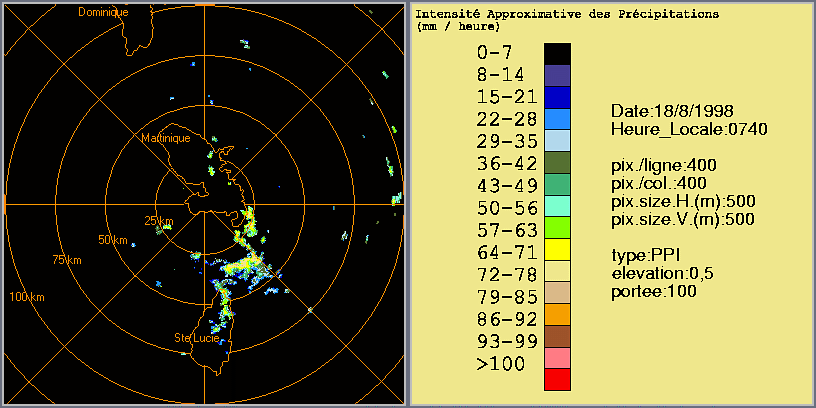816x408 pixels.
Task: Click the purple legend color swatch
Action: (557, 75)
